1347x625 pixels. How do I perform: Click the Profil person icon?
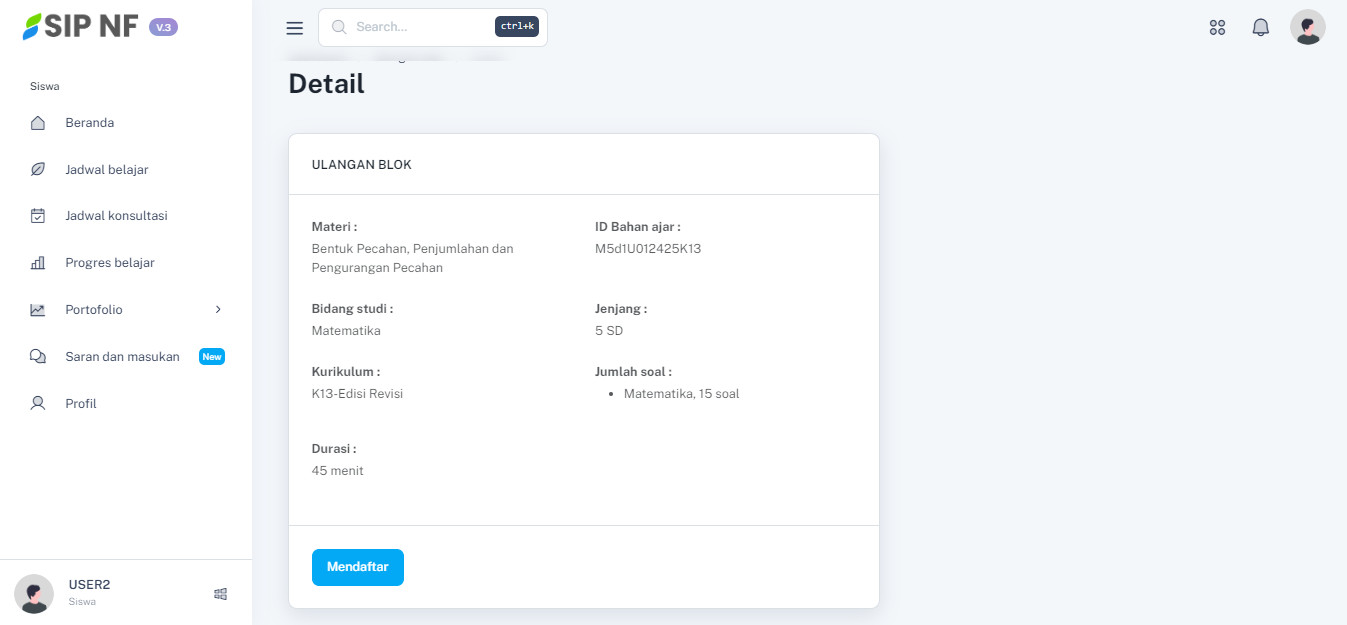[38, 404]
